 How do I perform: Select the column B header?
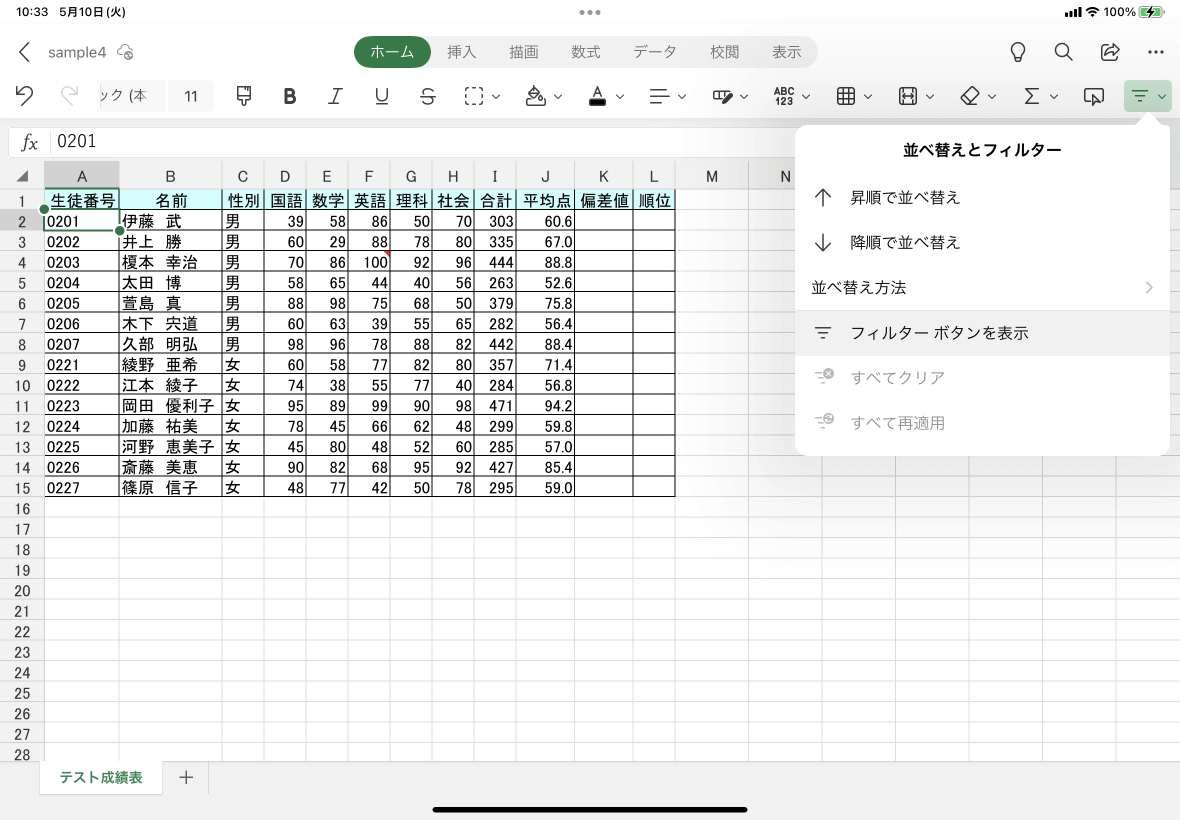[x=170, y=176]
